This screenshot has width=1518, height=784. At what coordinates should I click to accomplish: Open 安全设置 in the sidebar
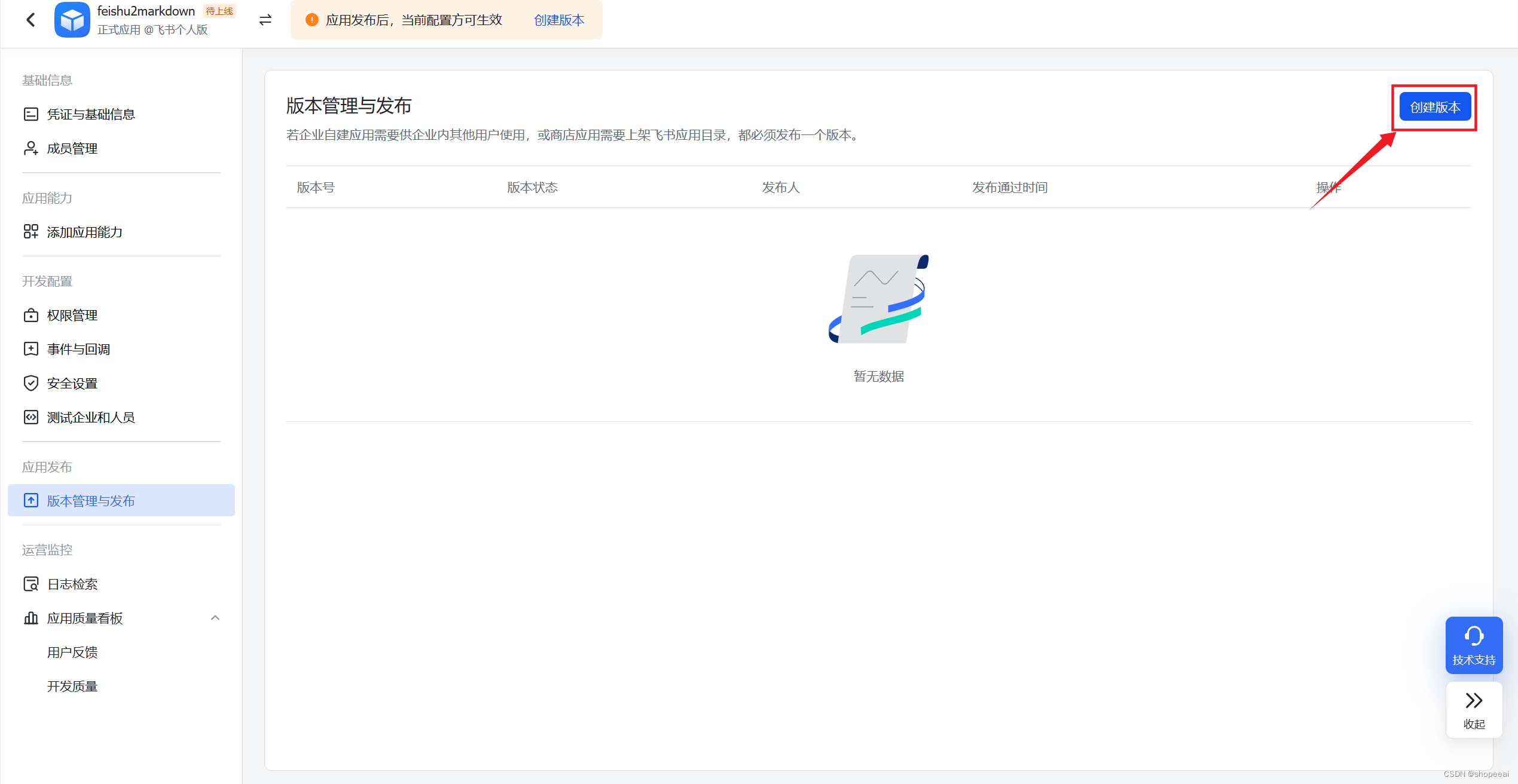tap(72, 383)
